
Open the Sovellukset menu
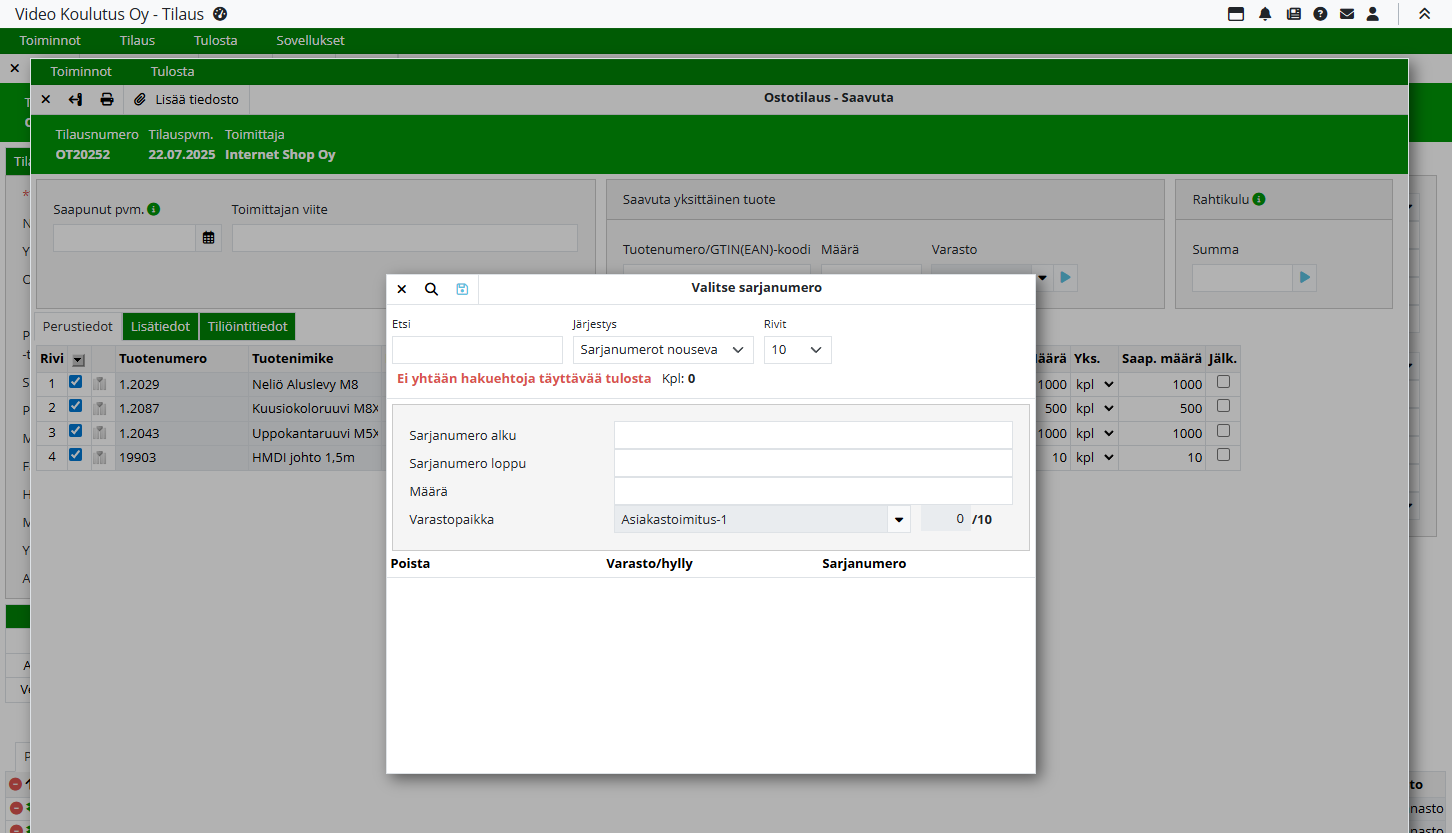(x=310, y=41)
